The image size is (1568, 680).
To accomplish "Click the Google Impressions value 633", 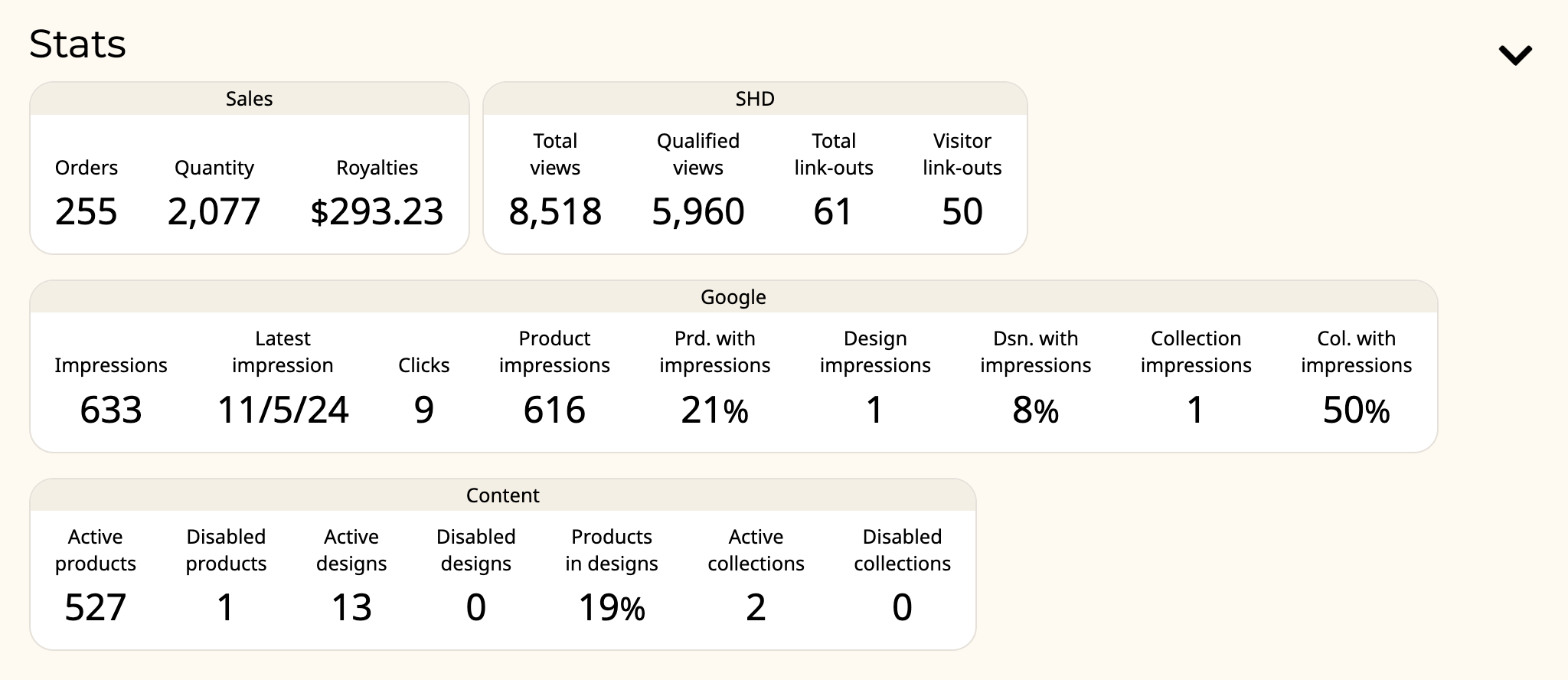I will (111, 410).
